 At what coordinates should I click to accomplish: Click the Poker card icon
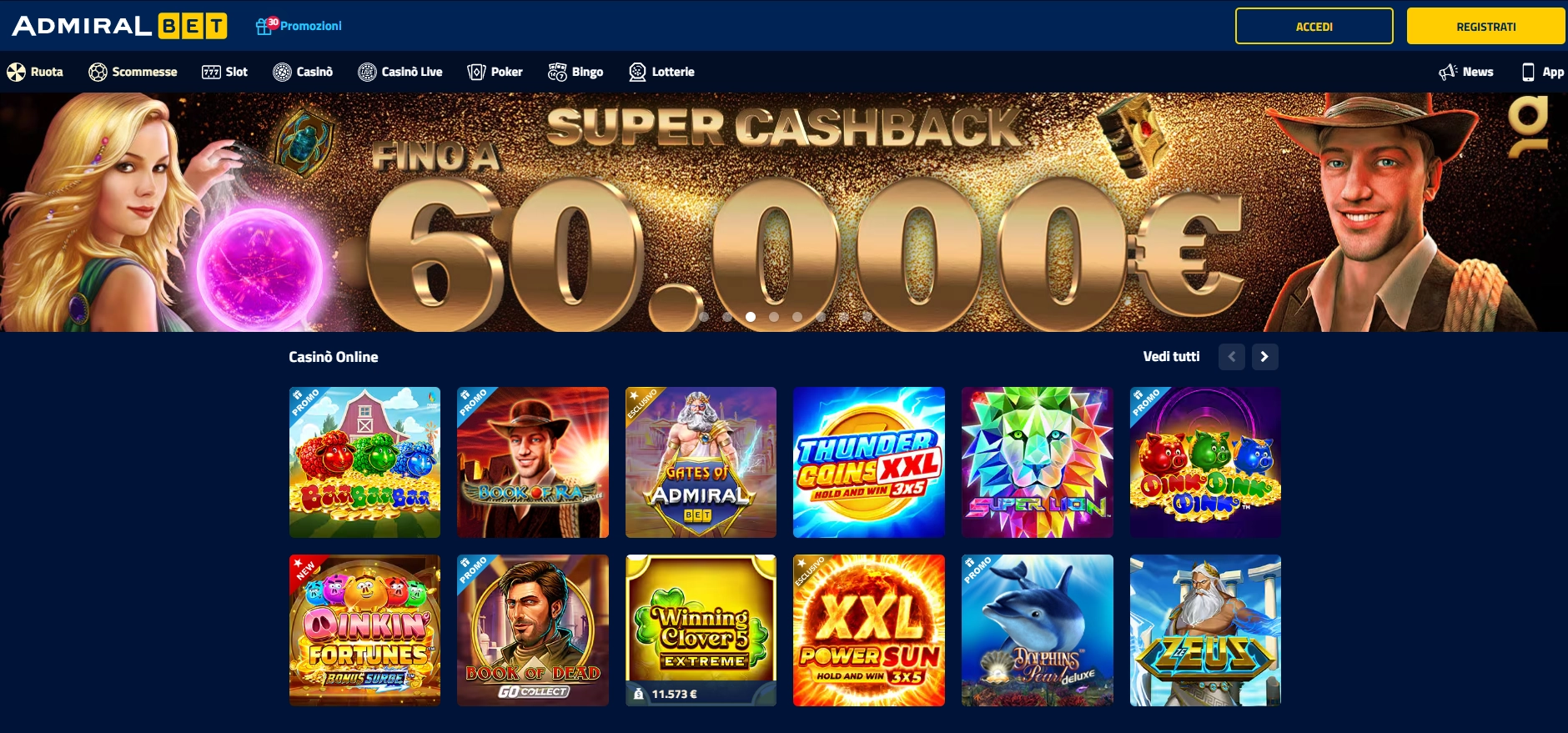[x=476, y=72]
